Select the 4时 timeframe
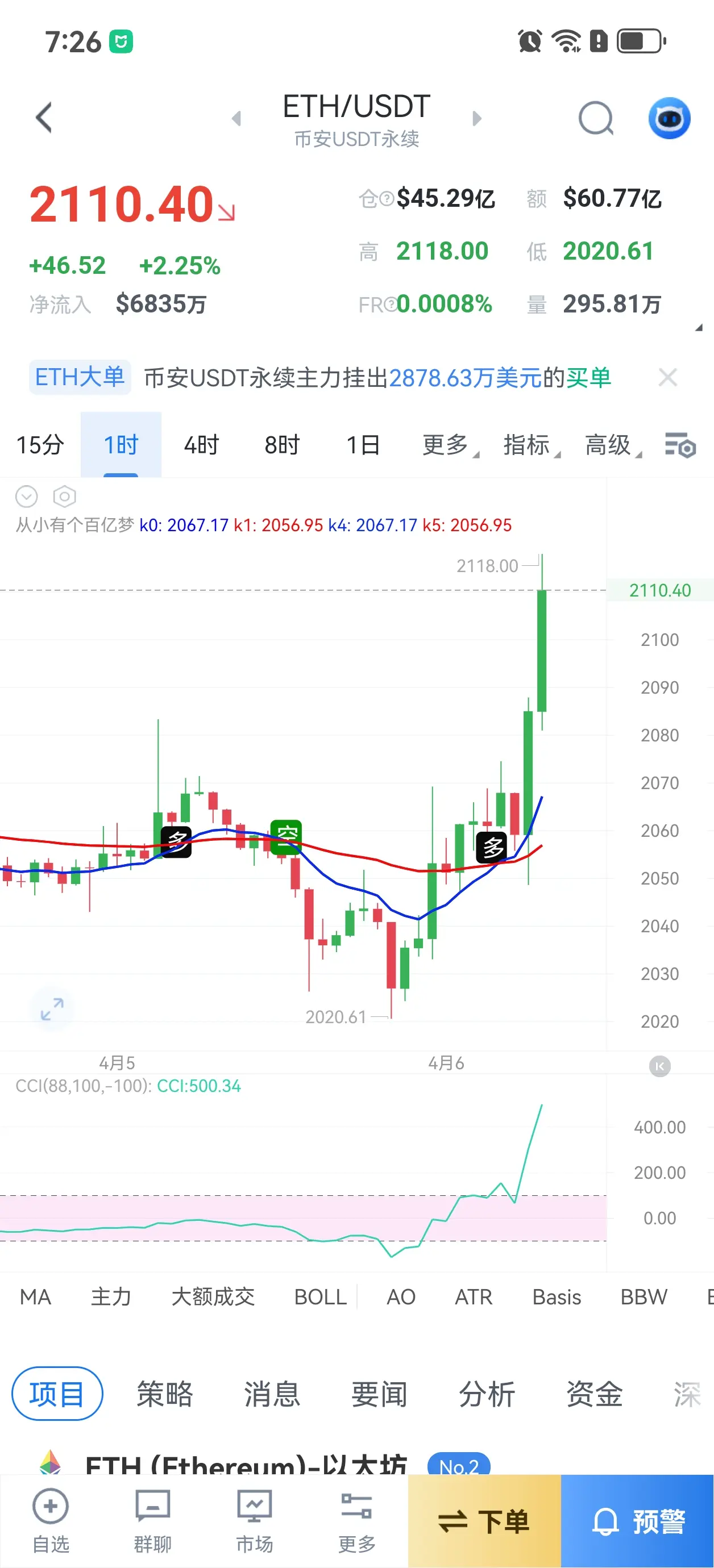This screenshot has width=714, height=1568. [x=201, y=445]
